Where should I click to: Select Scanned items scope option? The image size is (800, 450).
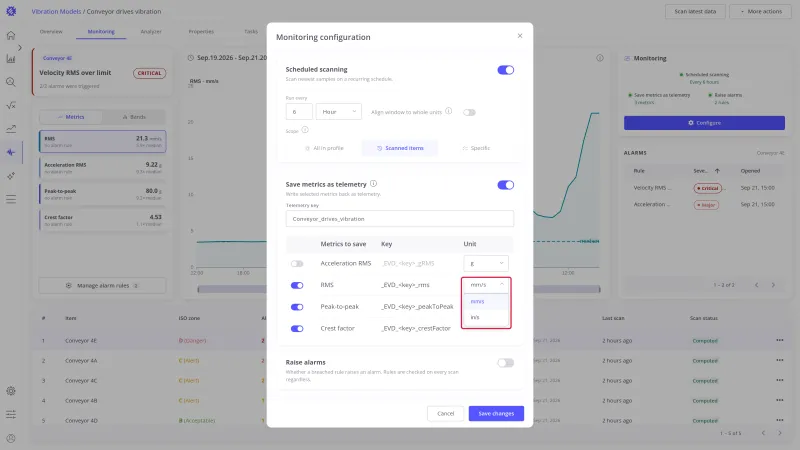400,148
